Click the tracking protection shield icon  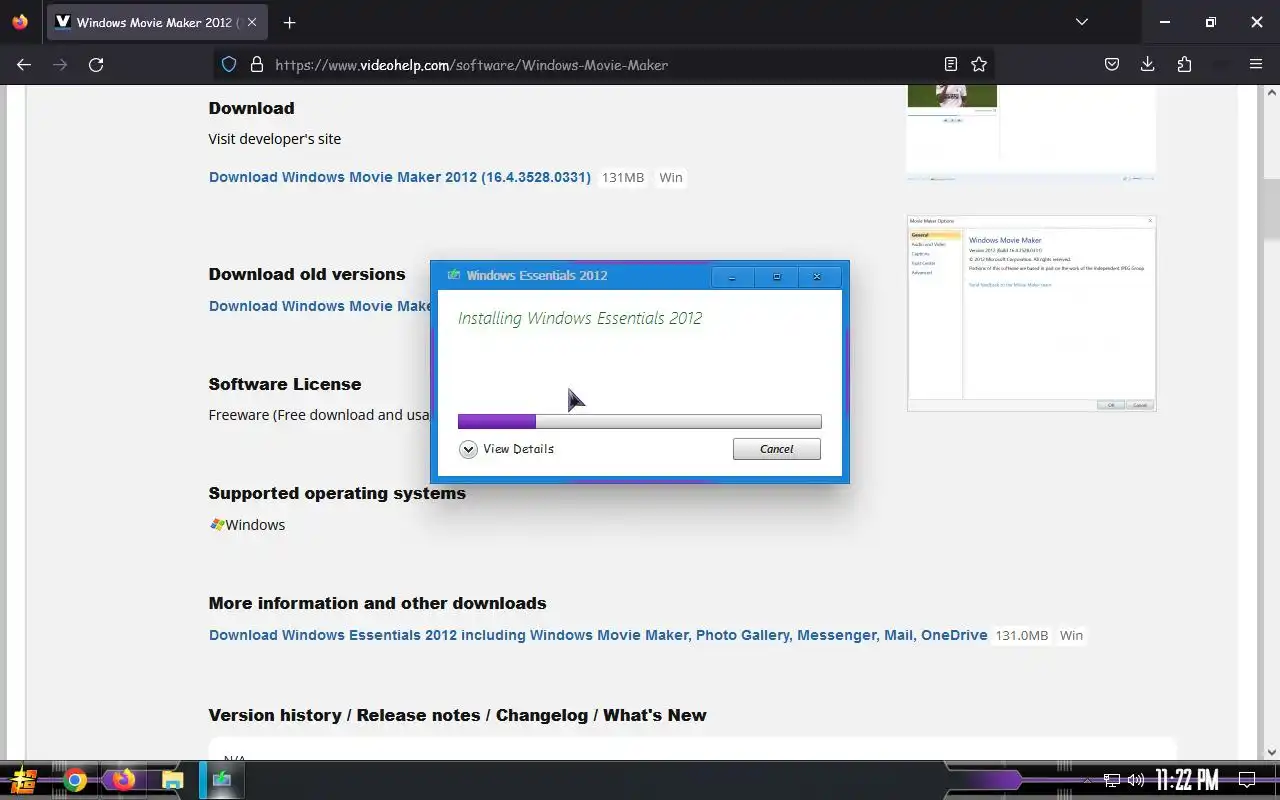pos(229,64)
